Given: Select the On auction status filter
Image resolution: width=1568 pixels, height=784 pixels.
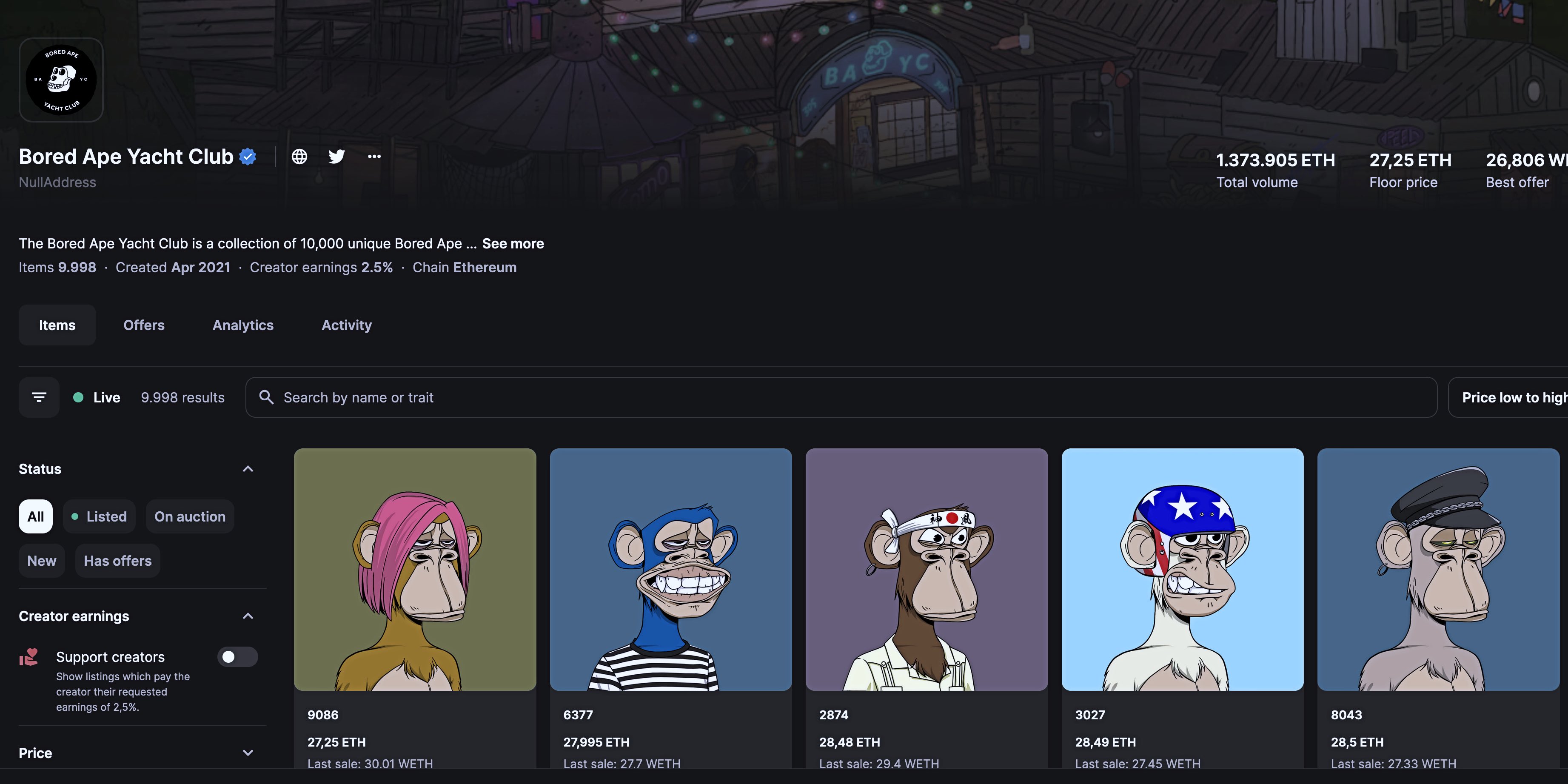Looking at the screenshot, I should coord(189,517).
